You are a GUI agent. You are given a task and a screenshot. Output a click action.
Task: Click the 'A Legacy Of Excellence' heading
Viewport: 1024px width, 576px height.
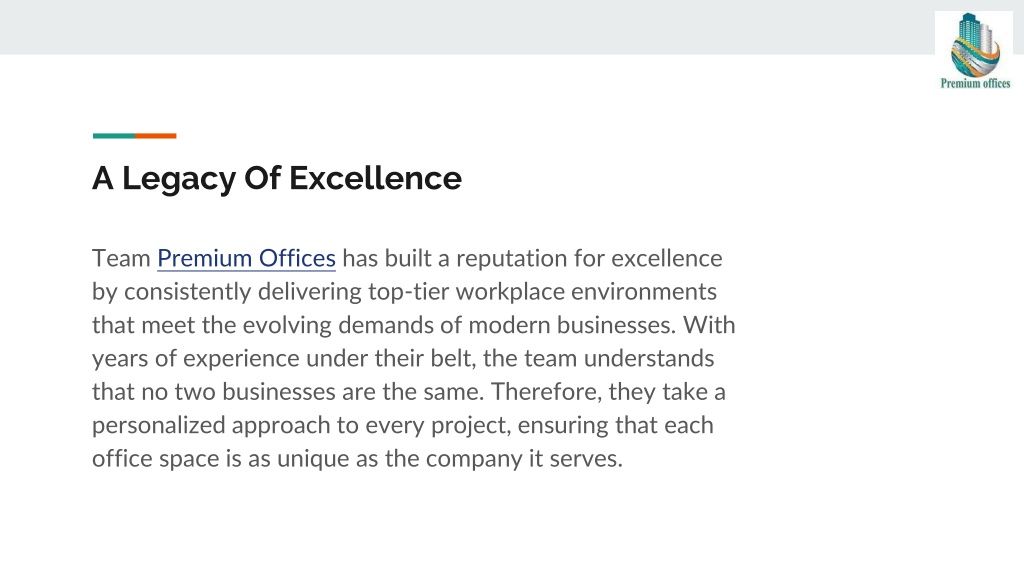(277, 178)
